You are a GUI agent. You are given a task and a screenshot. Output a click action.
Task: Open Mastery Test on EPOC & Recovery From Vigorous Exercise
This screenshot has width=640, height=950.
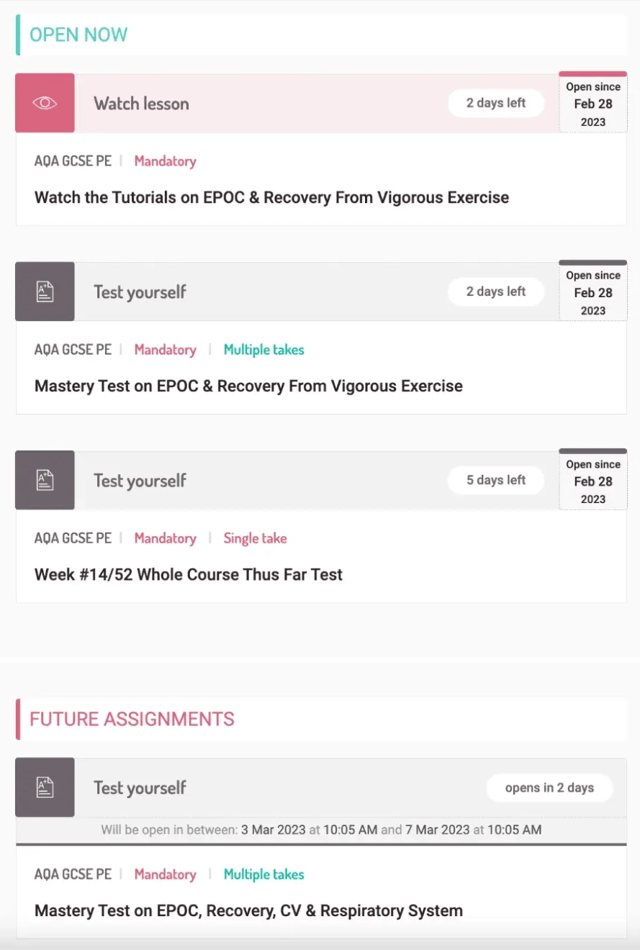tap(248, 385)
